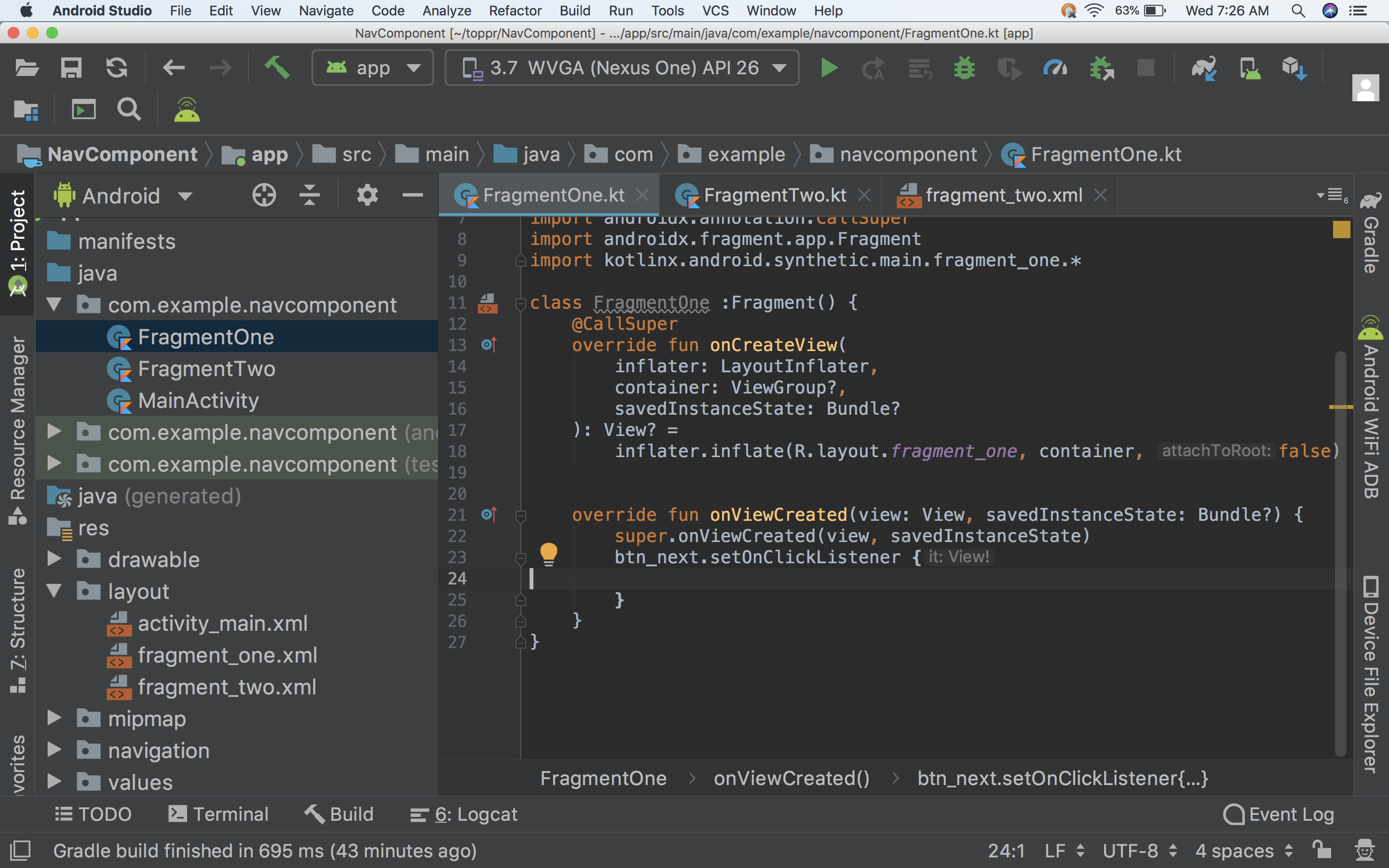Toggle the 7: Structure tool window
Viewport: 1389px width, 868px height.
(17, 630)
